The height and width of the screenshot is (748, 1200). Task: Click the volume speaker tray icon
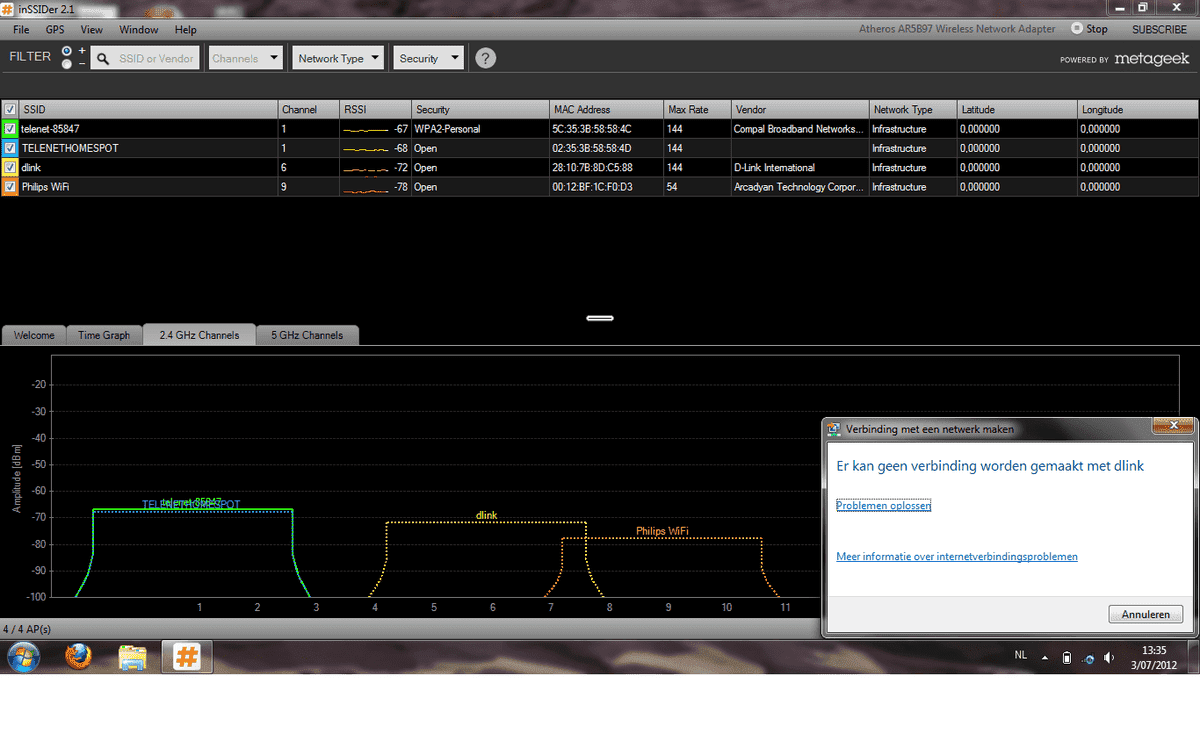(x=1108, y=657)
